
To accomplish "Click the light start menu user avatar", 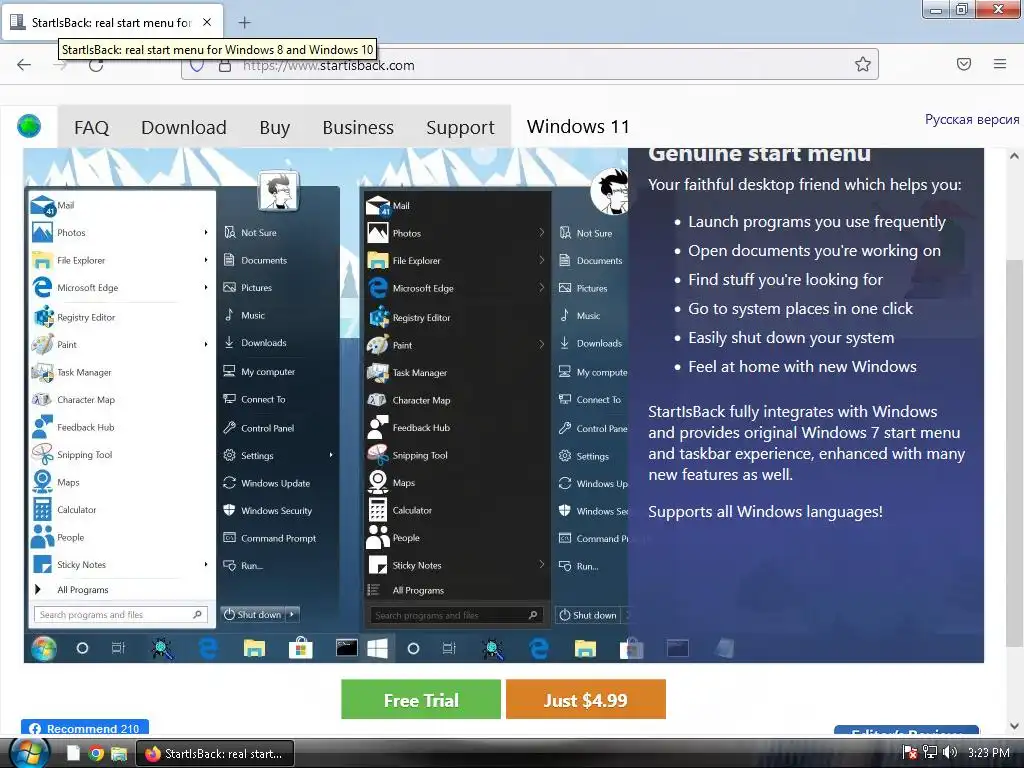I will 279,191.
